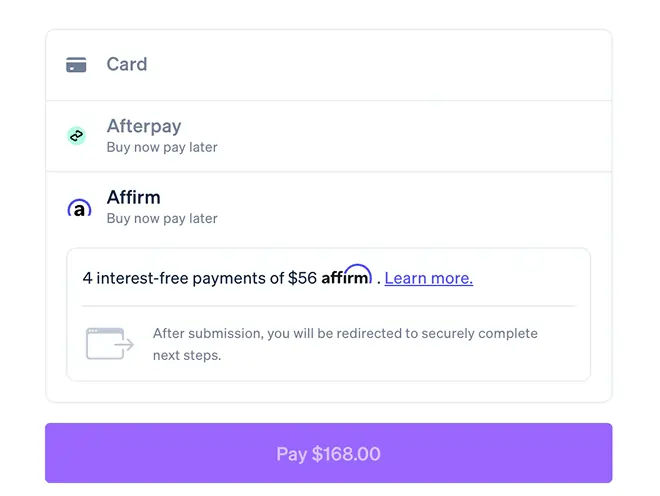Click the "$56" installment amount
Image resolution: width=660 pixels, height=496 pixels.
tap(302, 278)
